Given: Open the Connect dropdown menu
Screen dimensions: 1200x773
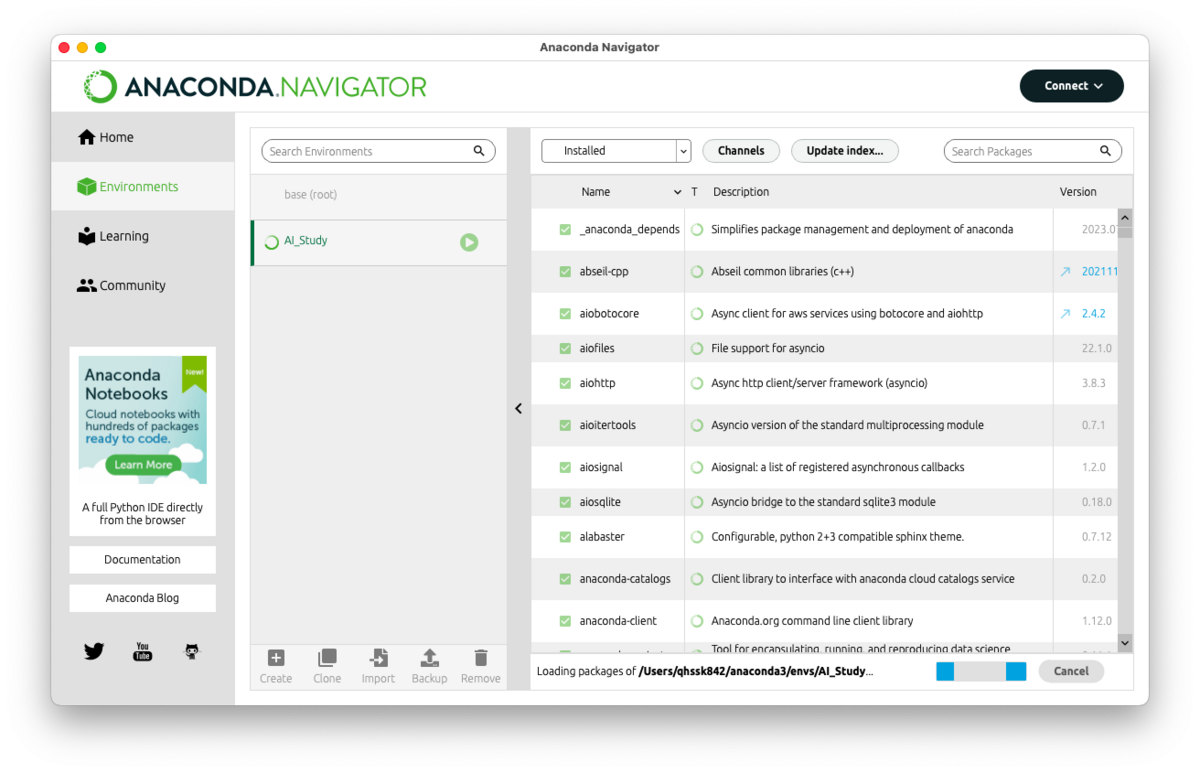Looking at the screenshot, I should point(1072,86).
